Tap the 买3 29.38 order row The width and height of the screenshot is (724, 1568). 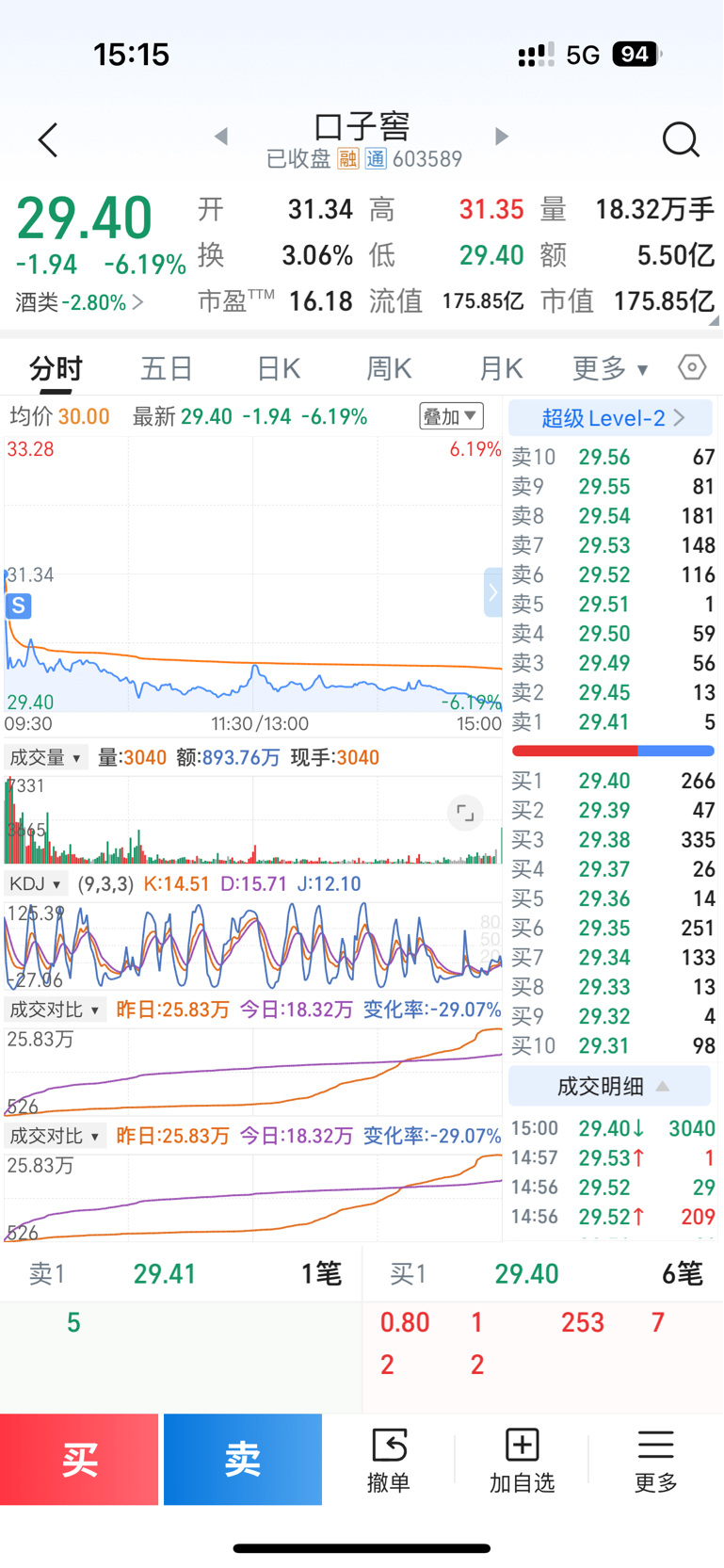point(613,840)
